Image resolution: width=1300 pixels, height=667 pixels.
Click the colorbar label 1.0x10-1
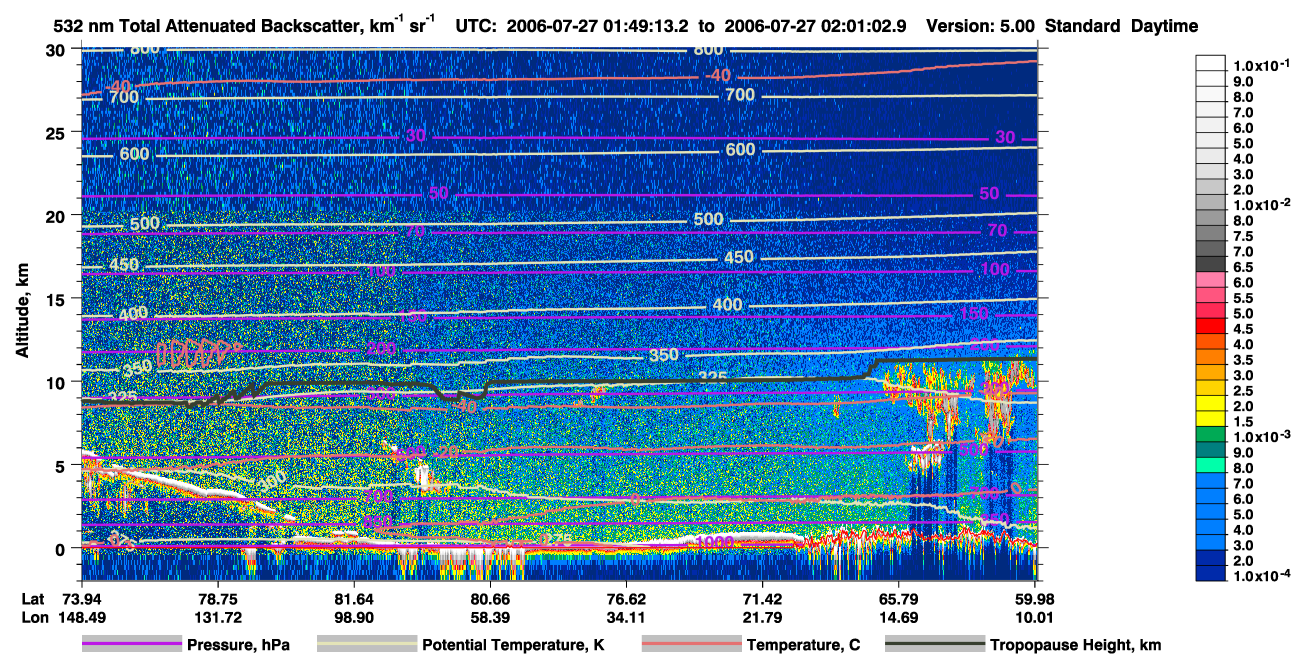(1260, 65)
